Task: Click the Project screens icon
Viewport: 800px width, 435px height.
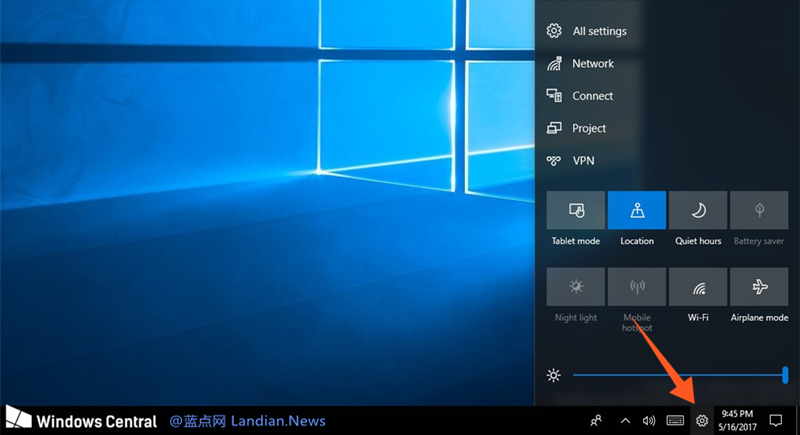Action: click(554, 128)
